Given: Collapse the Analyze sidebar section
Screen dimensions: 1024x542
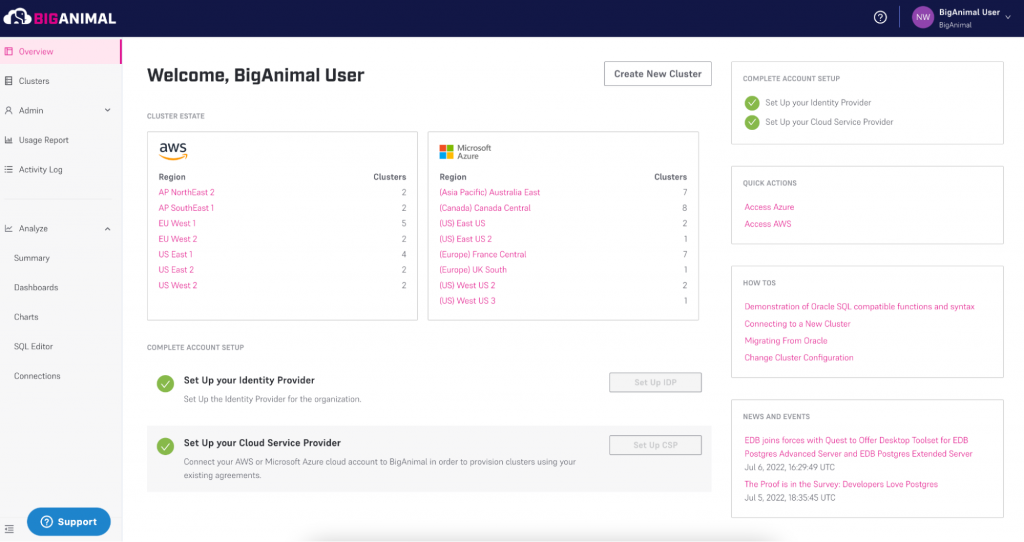Looking at the screenshot, I should click(x=107, y=229).
